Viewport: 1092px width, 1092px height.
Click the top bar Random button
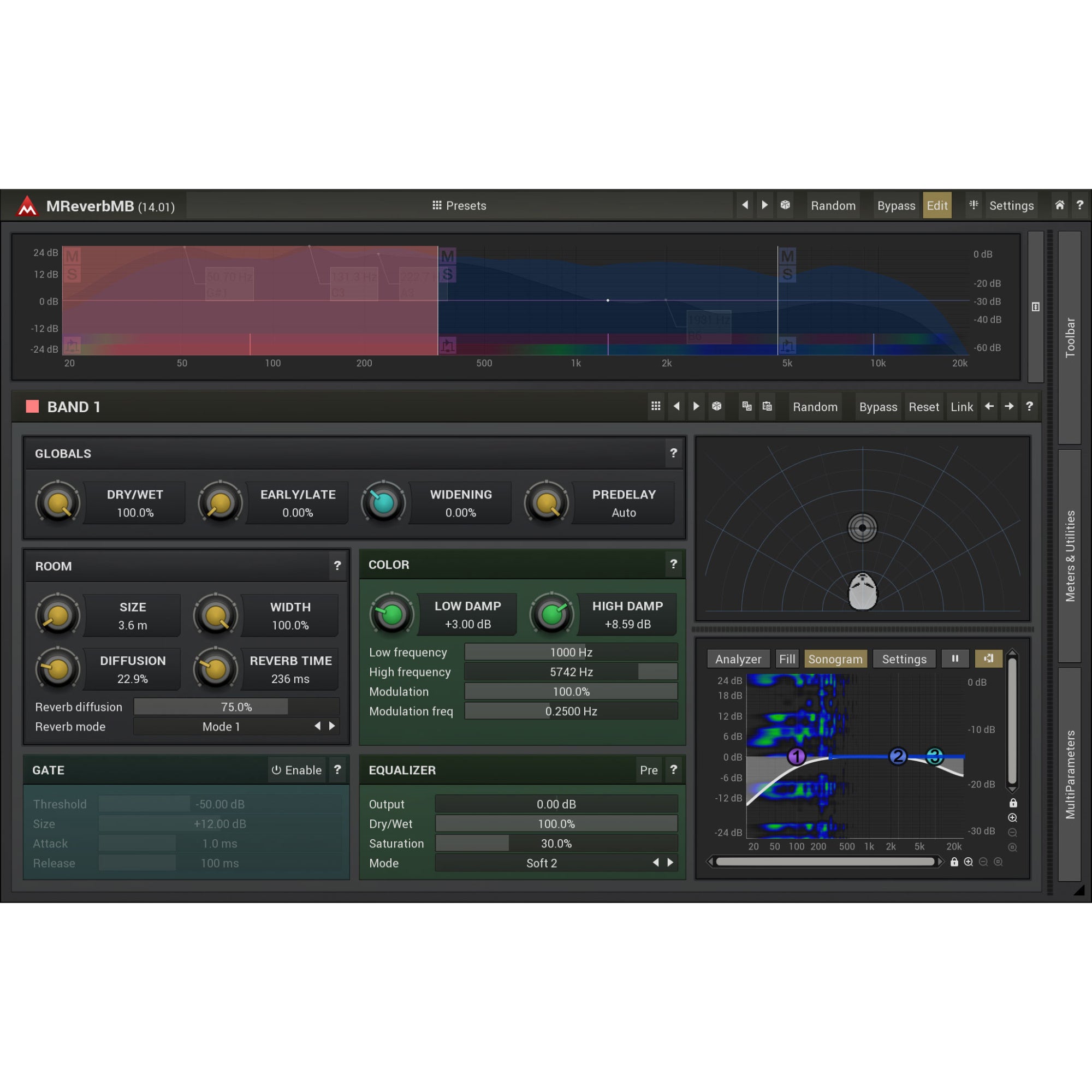(833, 206)
